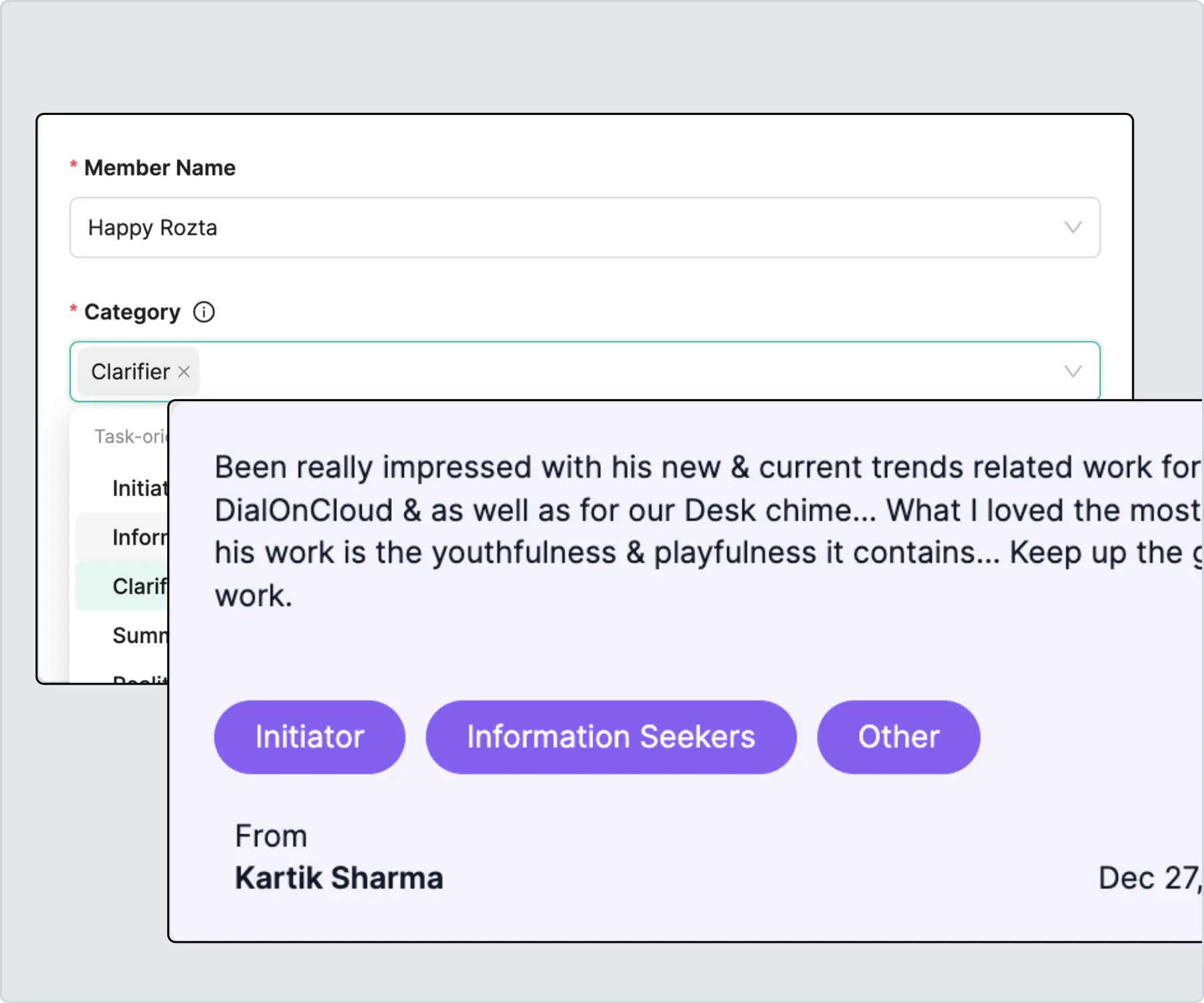Pick the Summarizer option from the list
Screen dimensions: 1204x1003
(x=139, y=635)
